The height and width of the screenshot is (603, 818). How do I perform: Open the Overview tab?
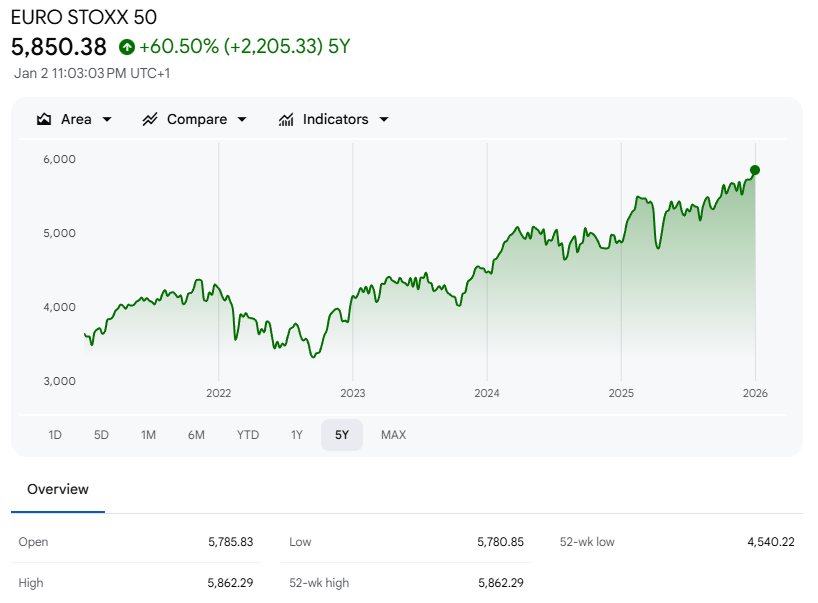point(58,489)
